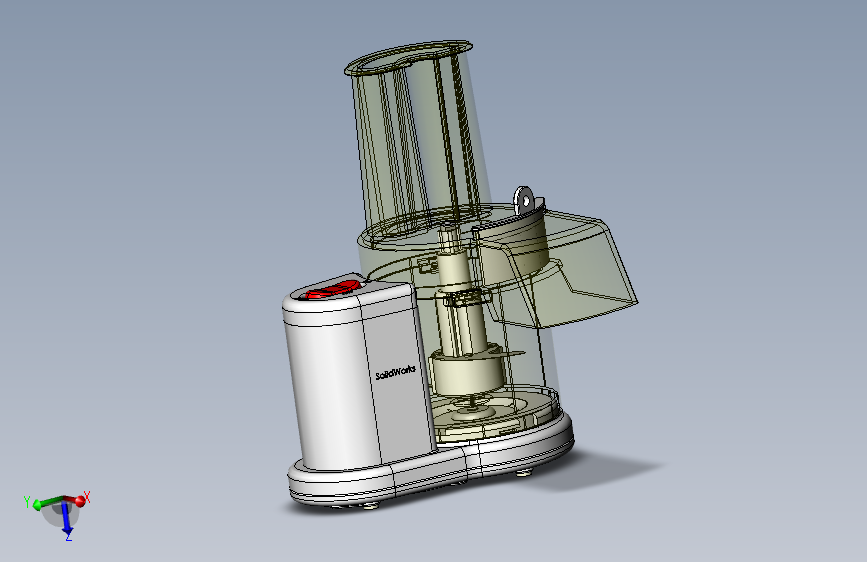Viewport: 867px width, 562px height.
Task: Click the "SolidWorks" text on the housing
Action: tap(395, 373)
